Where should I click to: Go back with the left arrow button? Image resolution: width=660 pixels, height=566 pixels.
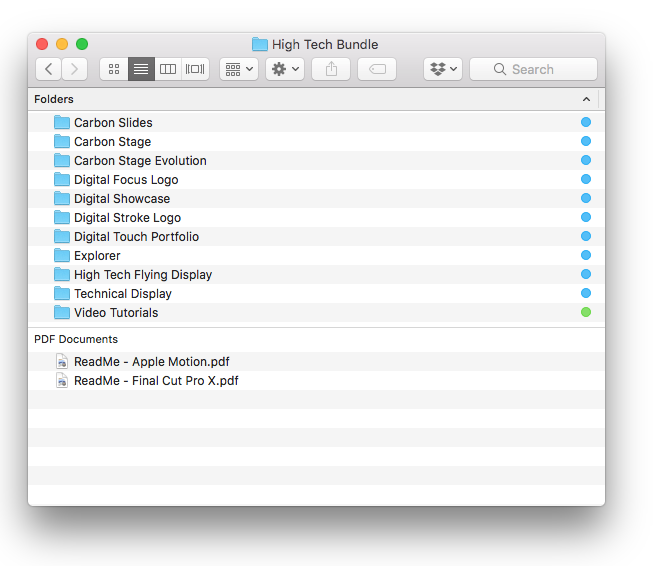point(48,69)
